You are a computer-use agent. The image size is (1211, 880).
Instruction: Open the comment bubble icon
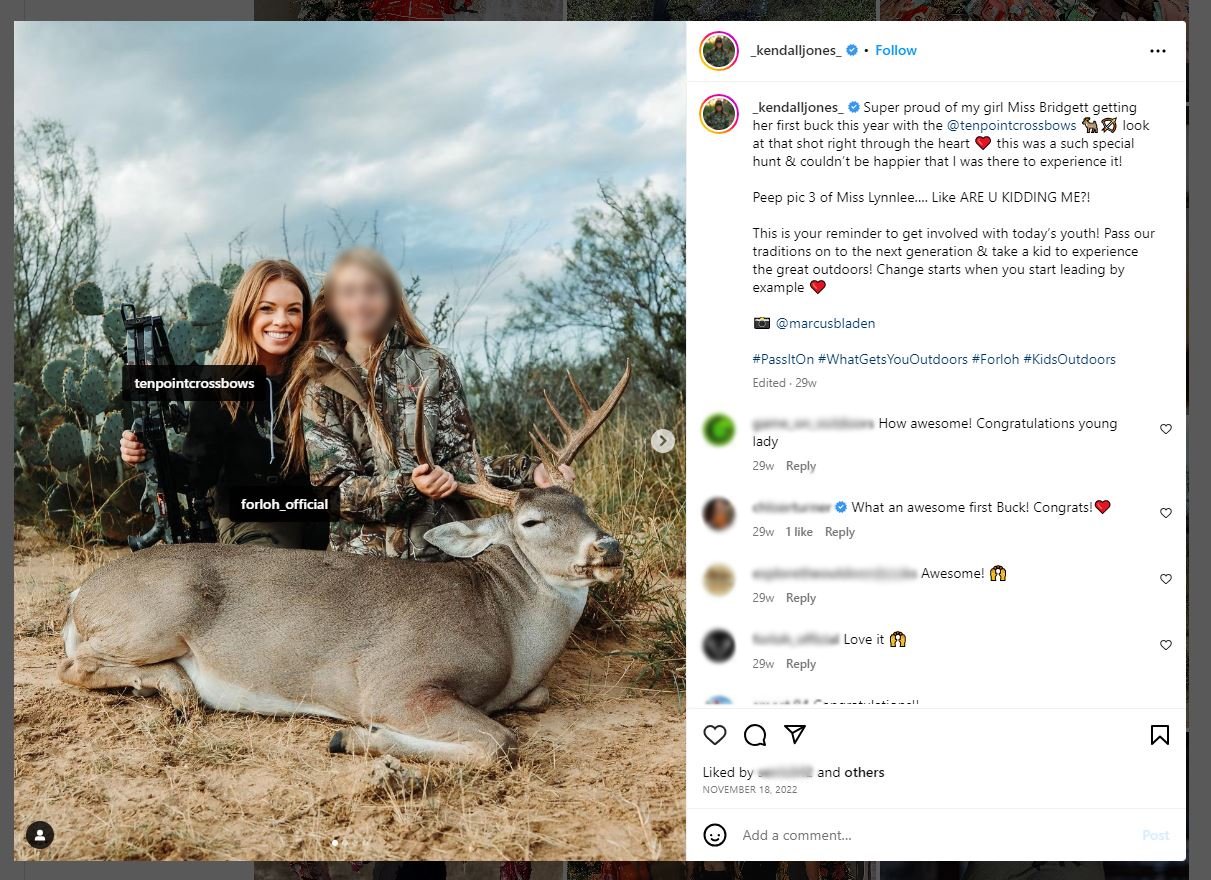[755, 735]
